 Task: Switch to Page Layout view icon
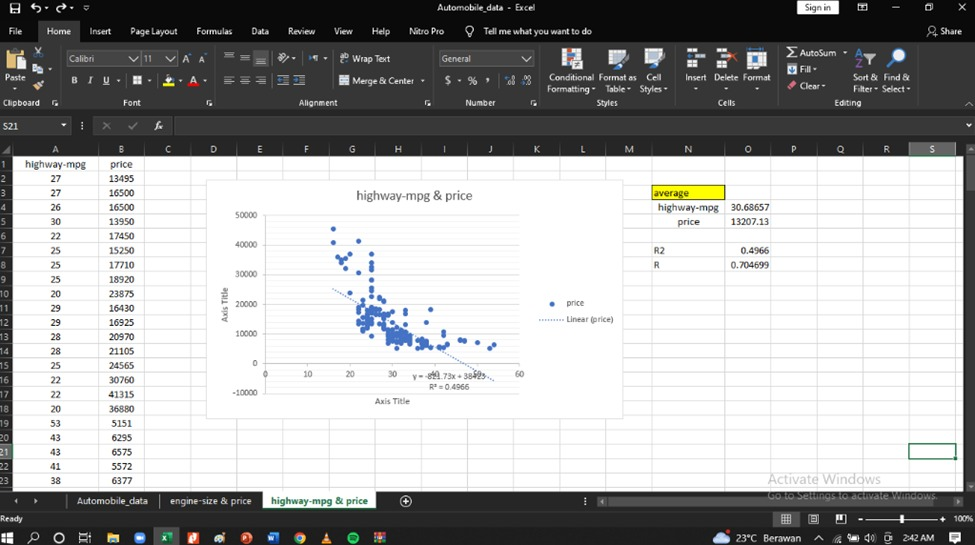pyautogui.click(x=813, y=519)
